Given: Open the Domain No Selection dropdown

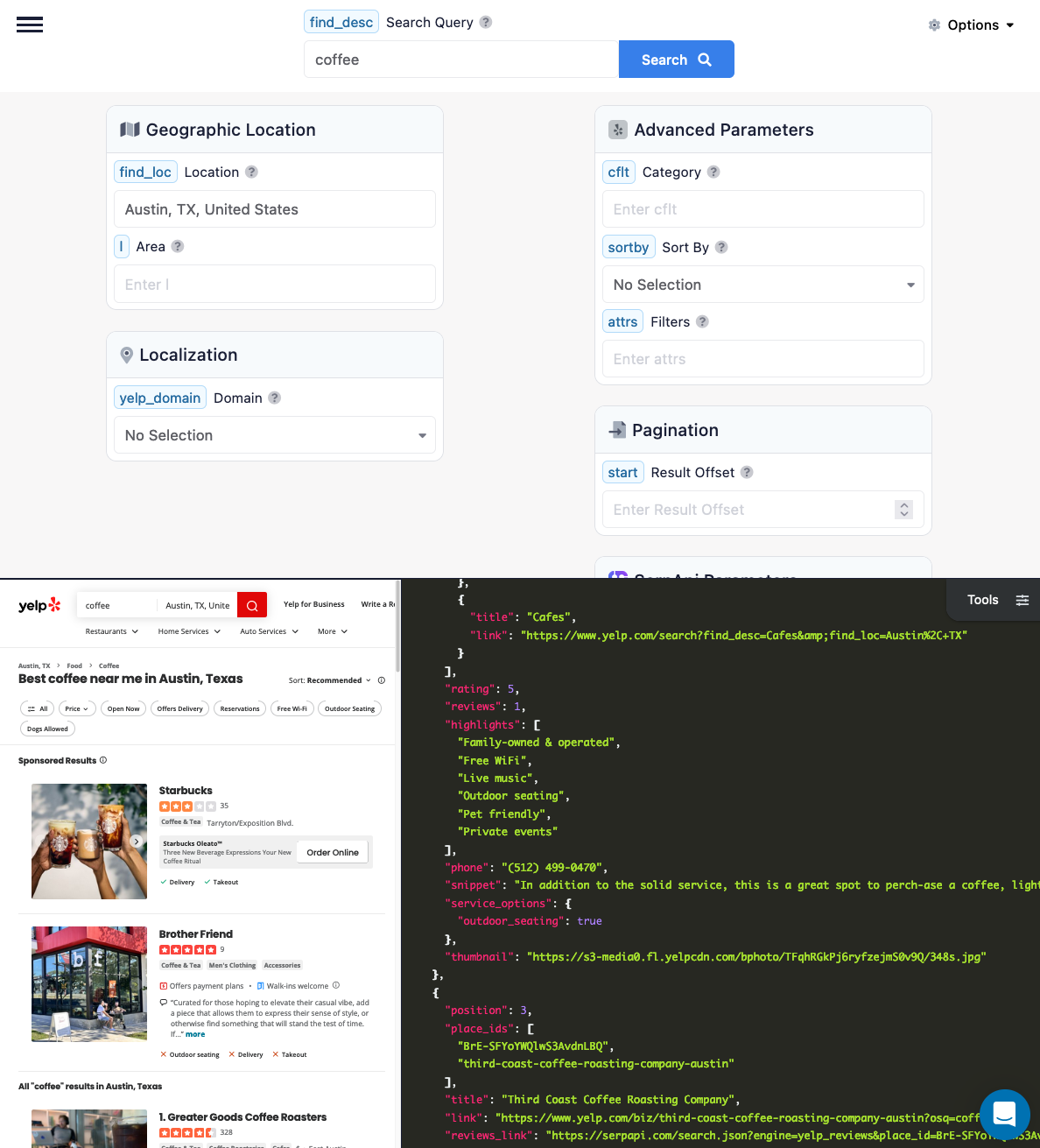Looking at the screenshot, I should (275, 435).
